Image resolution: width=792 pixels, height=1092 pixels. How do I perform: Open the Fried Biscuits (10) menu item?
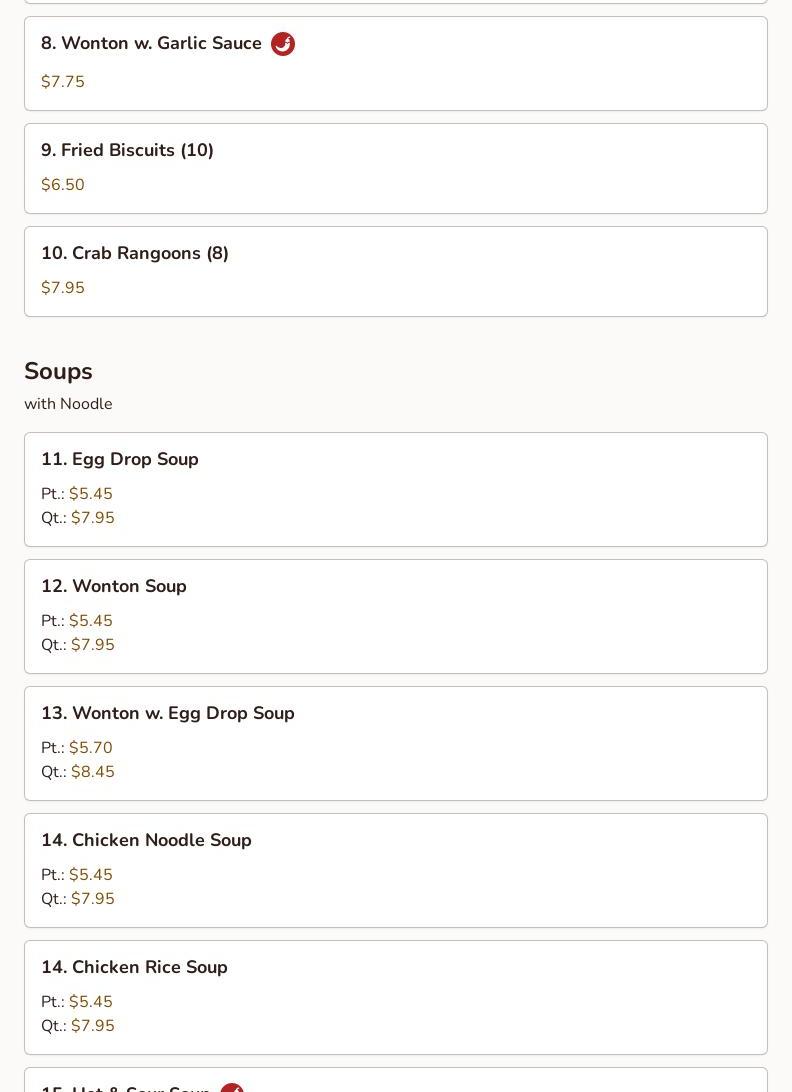(127, 150)
